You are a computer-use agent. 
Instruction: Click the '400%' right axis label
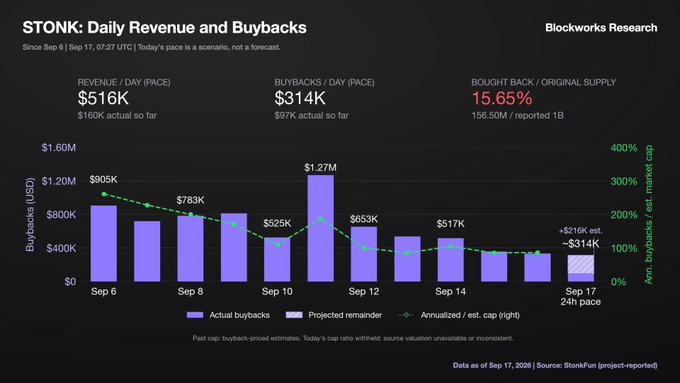pyautogui.click(x=624, y=148)
